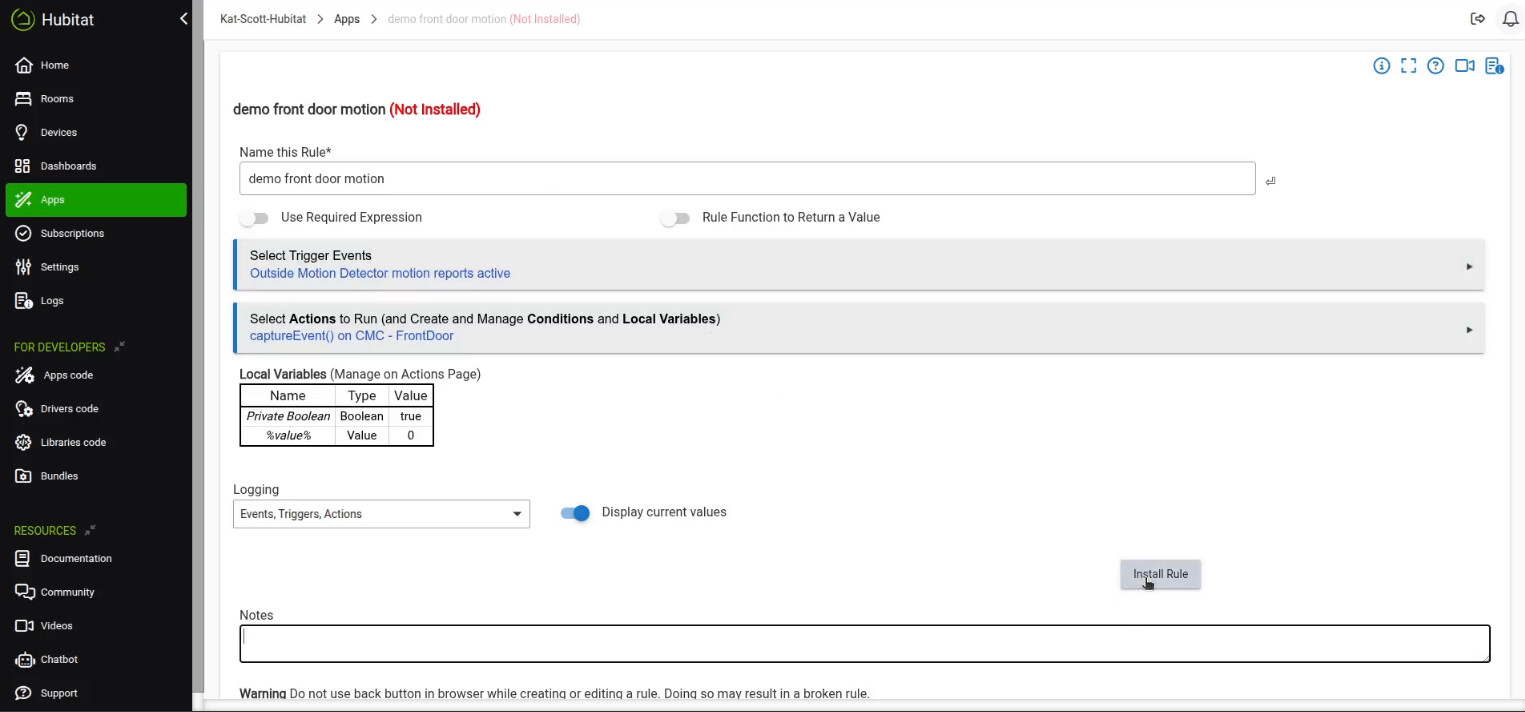Toggle Rule Function to Return a Value
1525x712 pixels.
[x=675, y=218]
